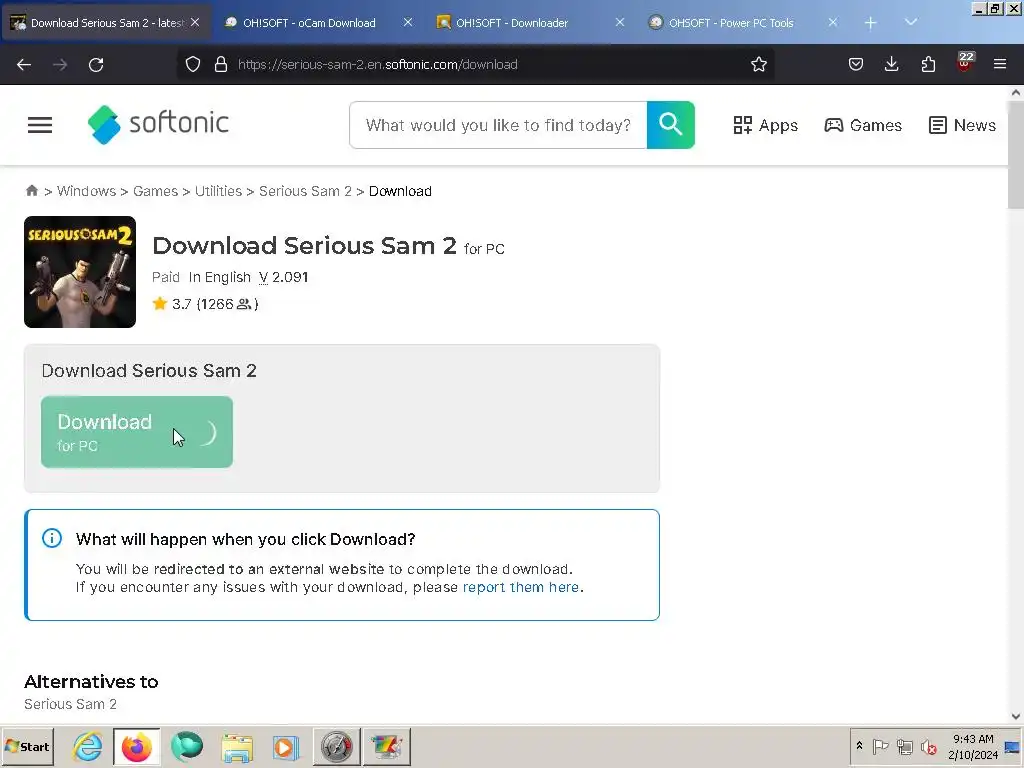Click the V 2.091 version label

283,278
